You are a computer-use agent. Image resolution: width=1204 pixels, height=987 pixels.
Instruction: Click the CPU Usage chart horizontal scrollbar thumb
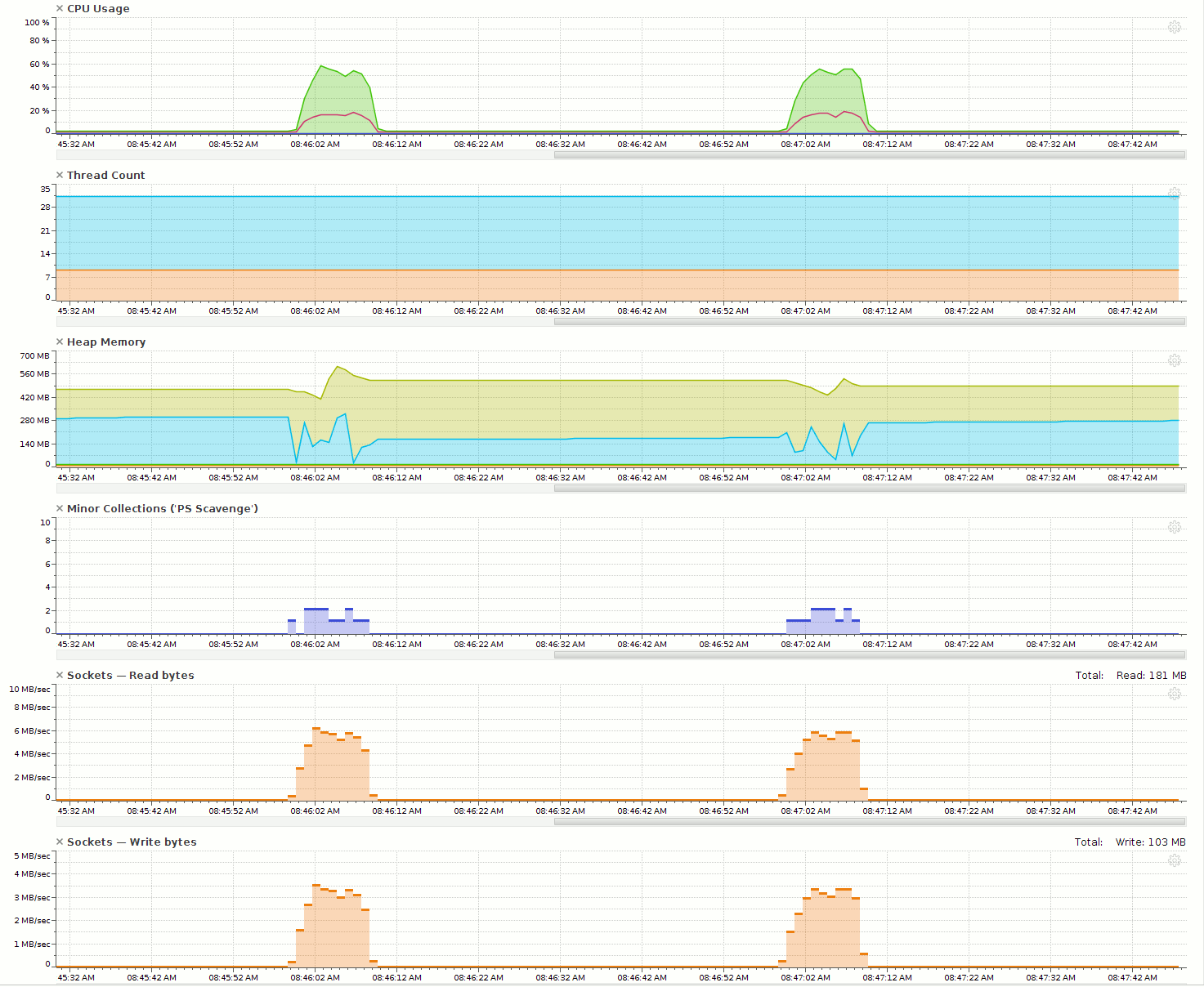point(870,154)
